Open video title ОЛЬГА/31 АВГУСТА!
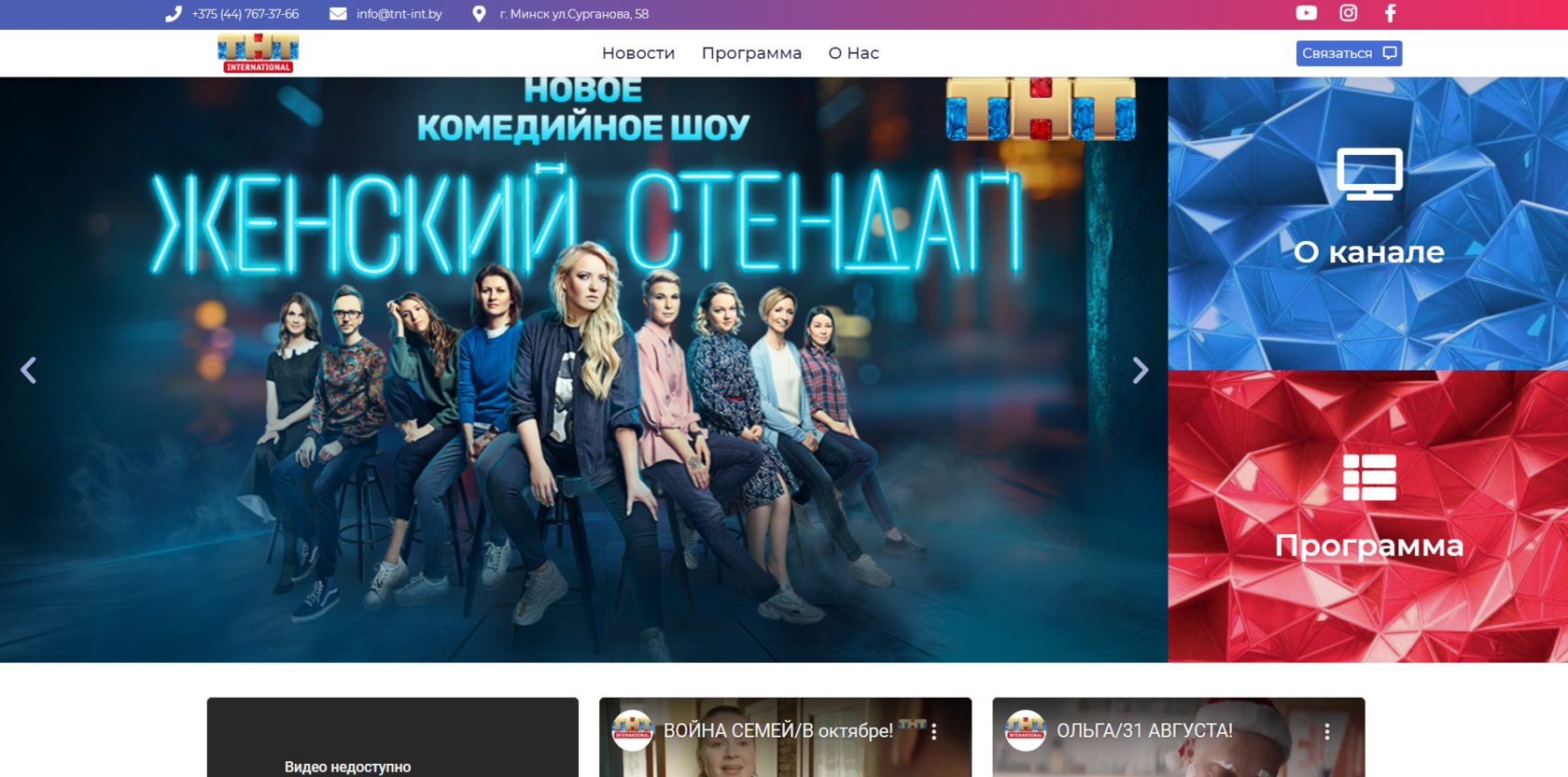This screenshot has height=777, width=1568. 1144,731
